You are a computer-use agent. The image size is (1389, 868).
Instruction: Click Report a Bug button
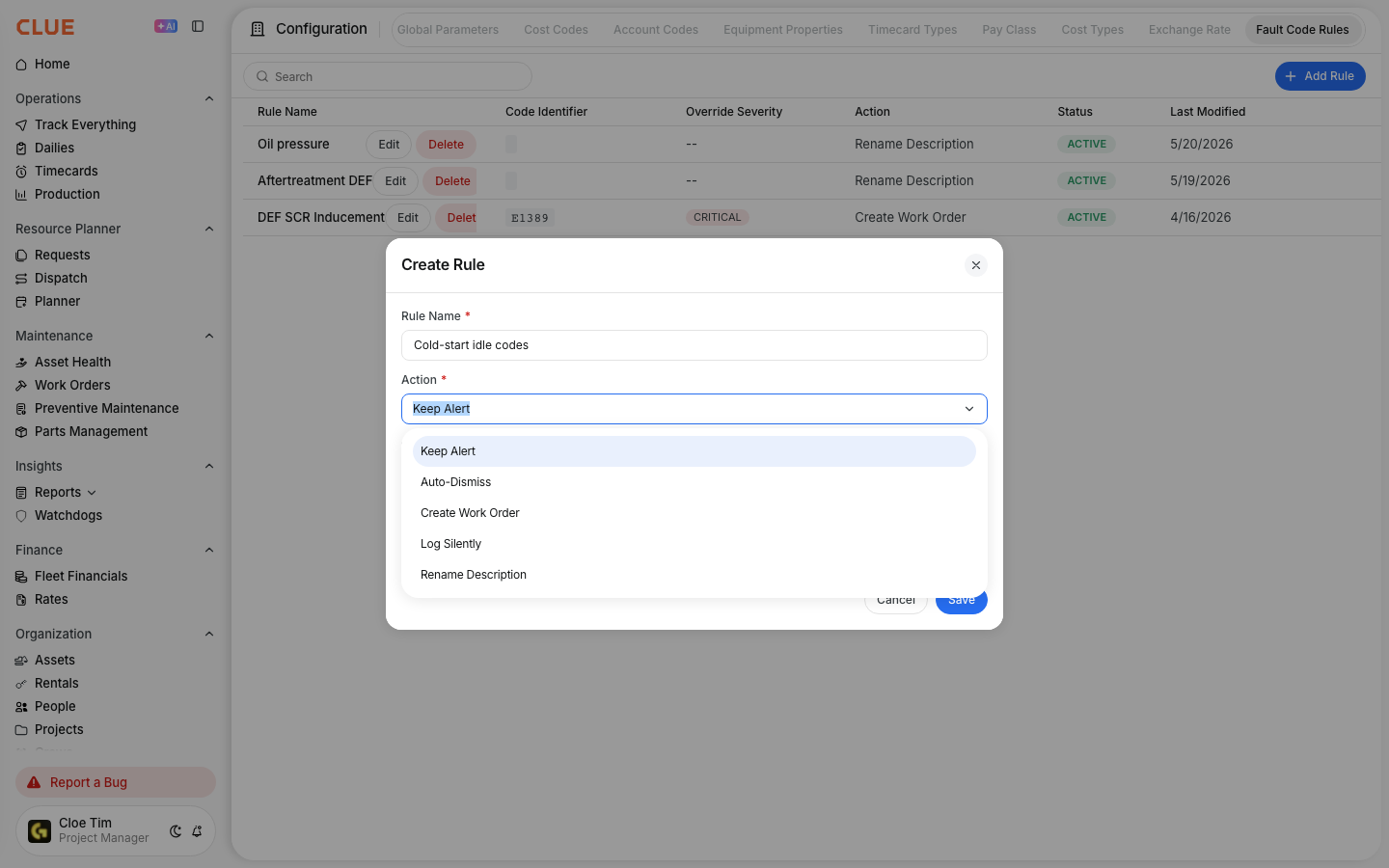click(x=116, y=782)
